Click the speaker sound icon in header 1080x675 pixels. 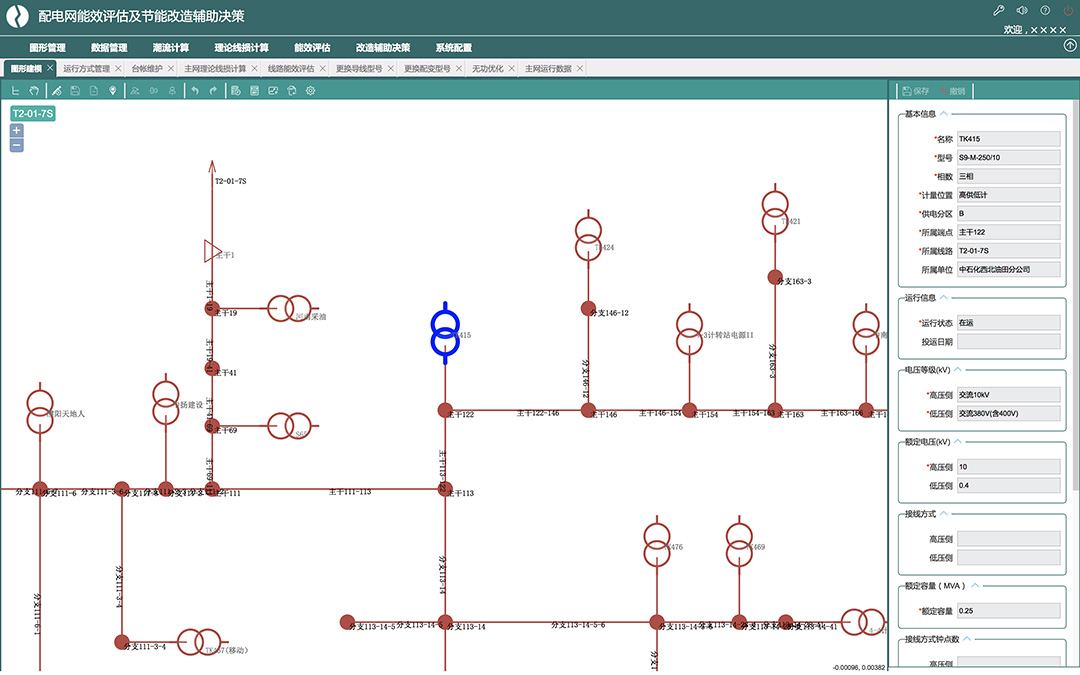tap(1022, 11)
